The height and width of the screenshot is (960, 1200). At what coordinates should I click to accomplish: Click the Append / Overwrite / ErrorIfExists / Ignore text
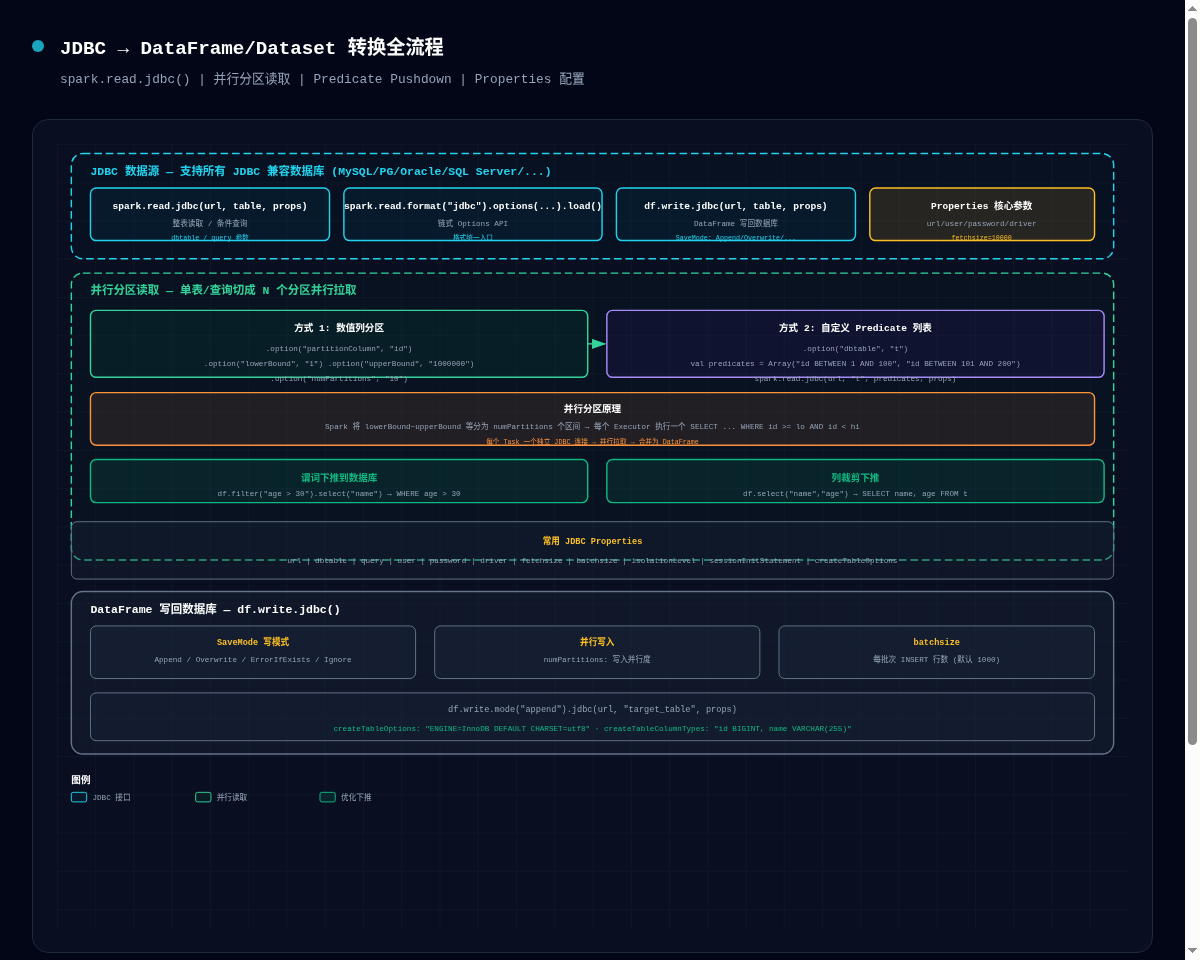click(x=253, y=660)
